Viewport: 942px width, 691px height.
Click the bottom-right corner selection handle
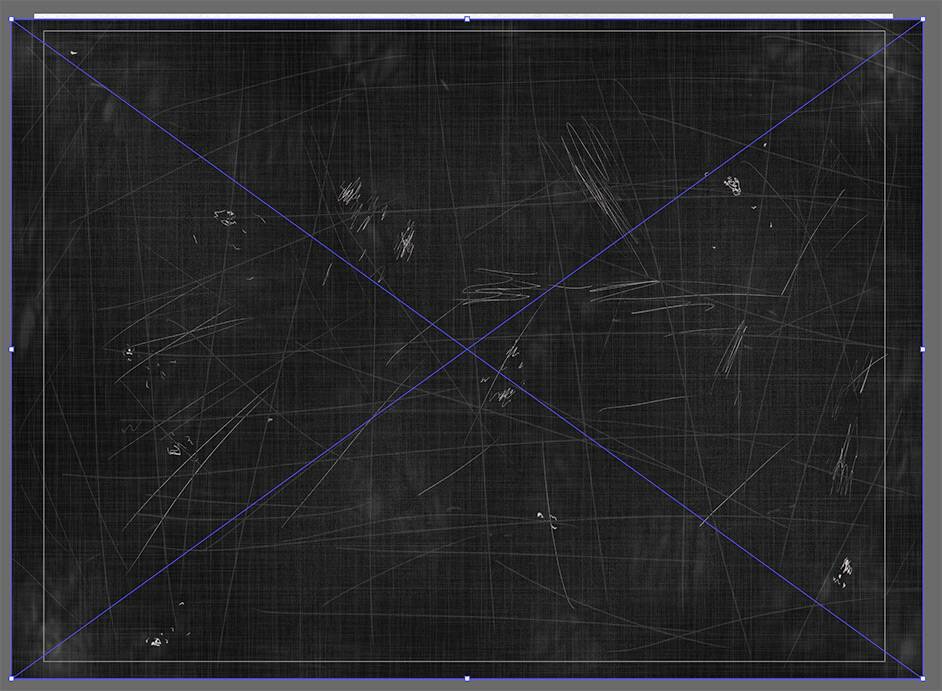click(923, 678)
